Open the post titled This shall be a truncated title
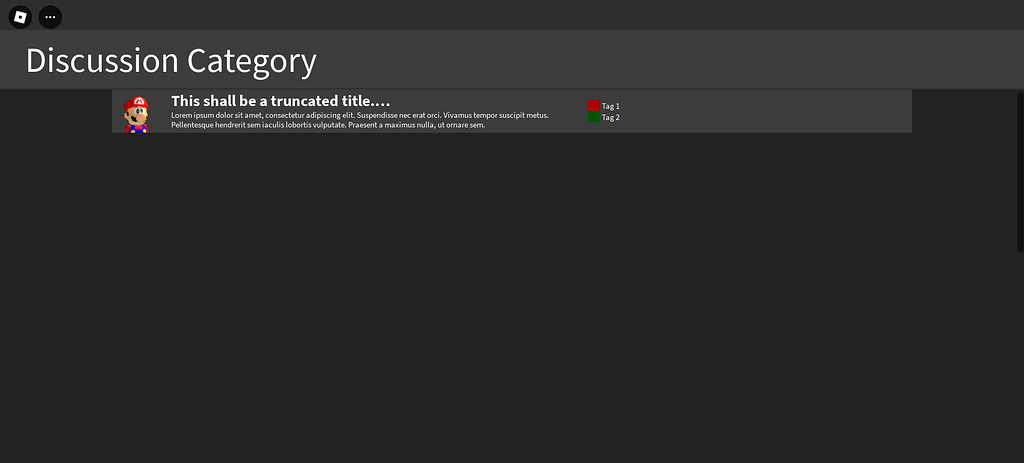Image resolution: width=1024 pixels, height=463 pixels. point(281,101)
